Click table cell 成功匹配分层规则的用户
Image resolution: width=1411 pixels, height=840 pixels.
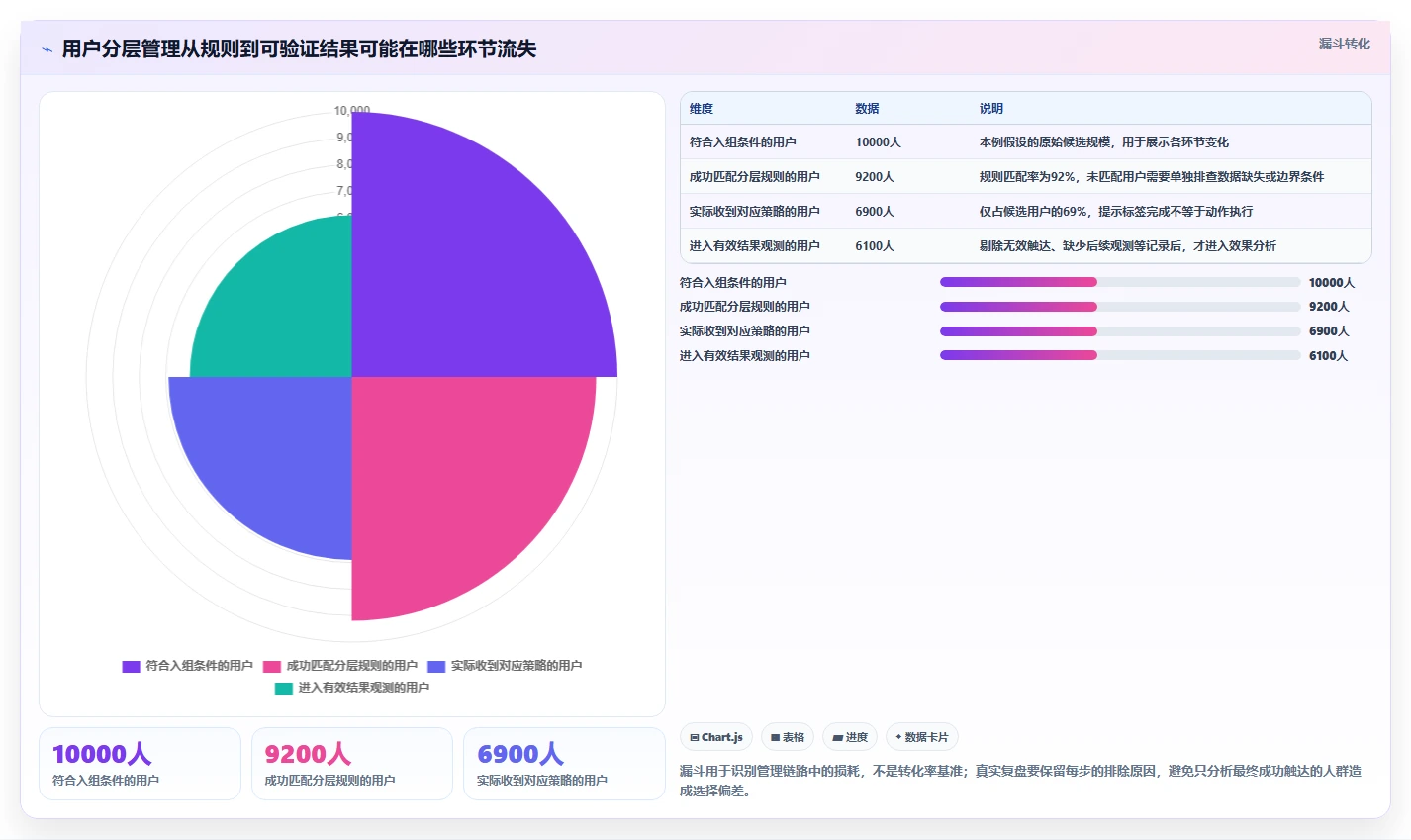pos(755,177)
